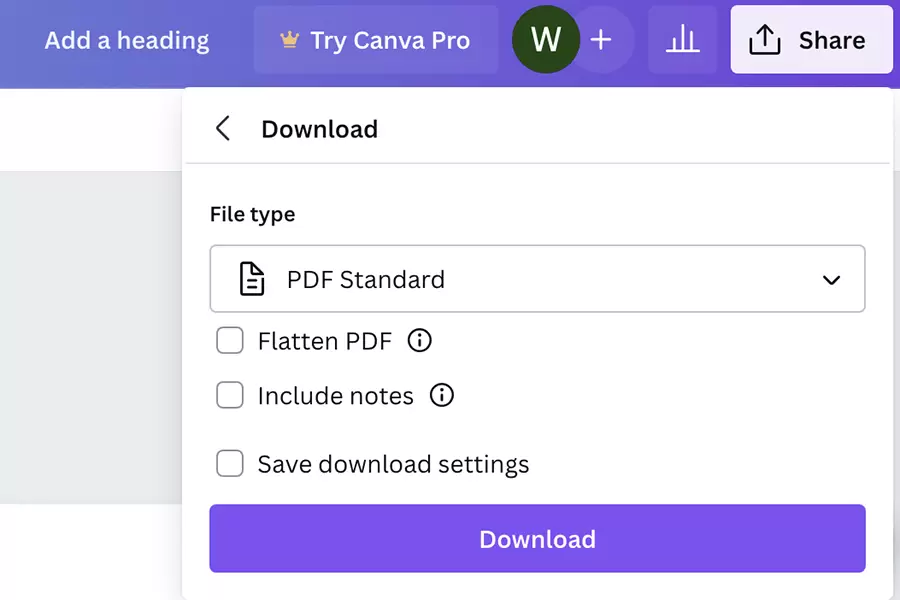Viewport: 900px width, 600px height.
Task: Click the back arrow in Download panel
Action: point(223,129)
